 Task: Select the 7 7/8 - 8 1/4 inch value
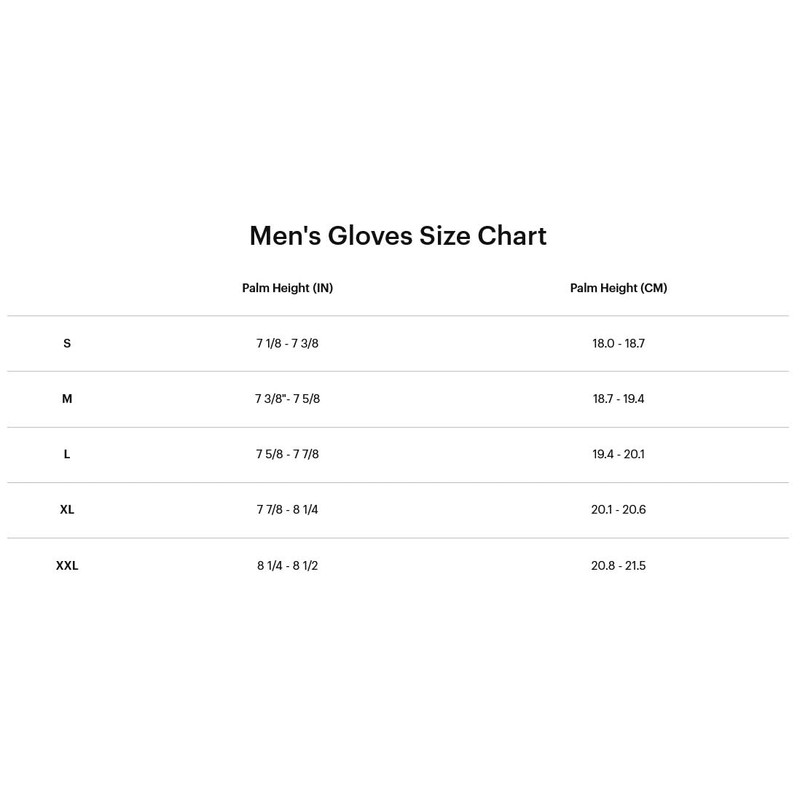(287, 510)
